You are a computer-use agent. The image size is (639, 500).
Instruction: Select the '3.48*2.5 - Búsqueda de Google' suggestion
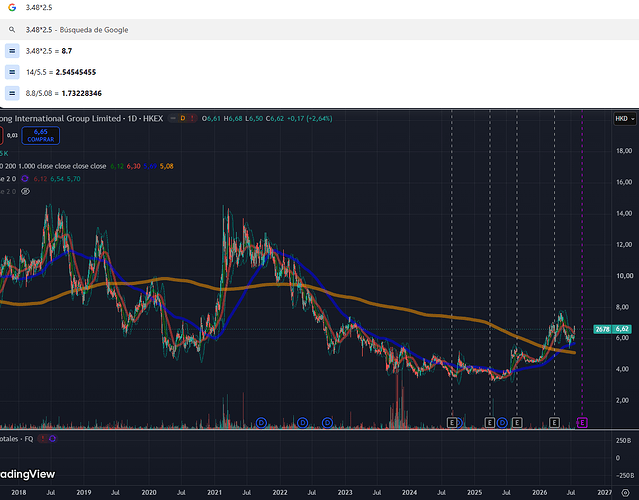(x=320, y=30)
